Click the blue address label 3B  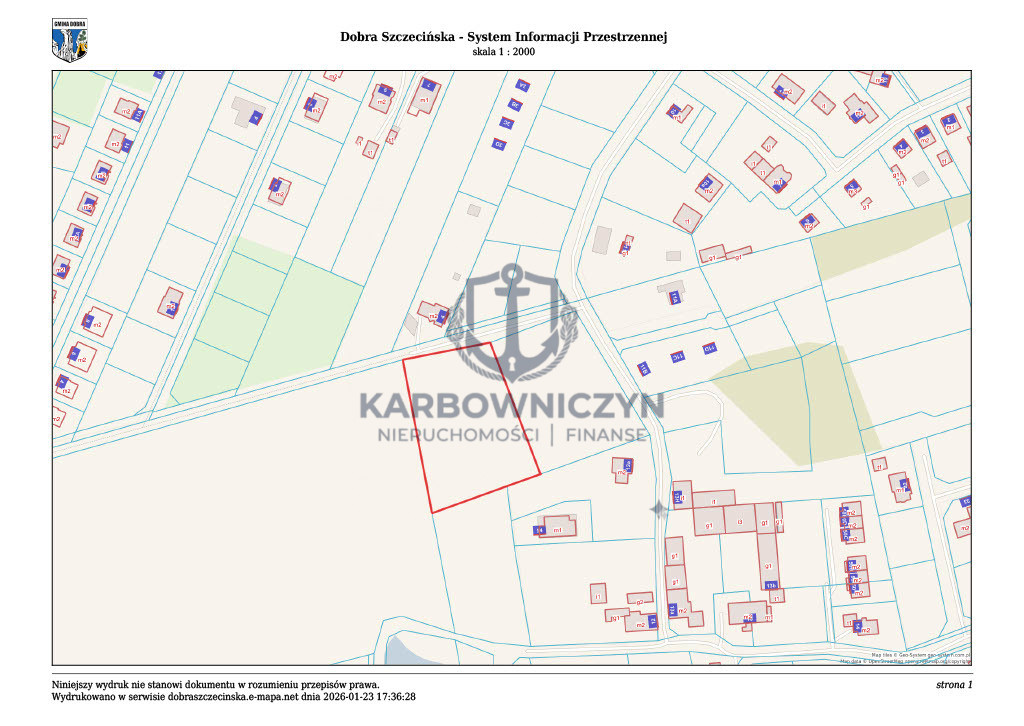click(x=515, y=104)
